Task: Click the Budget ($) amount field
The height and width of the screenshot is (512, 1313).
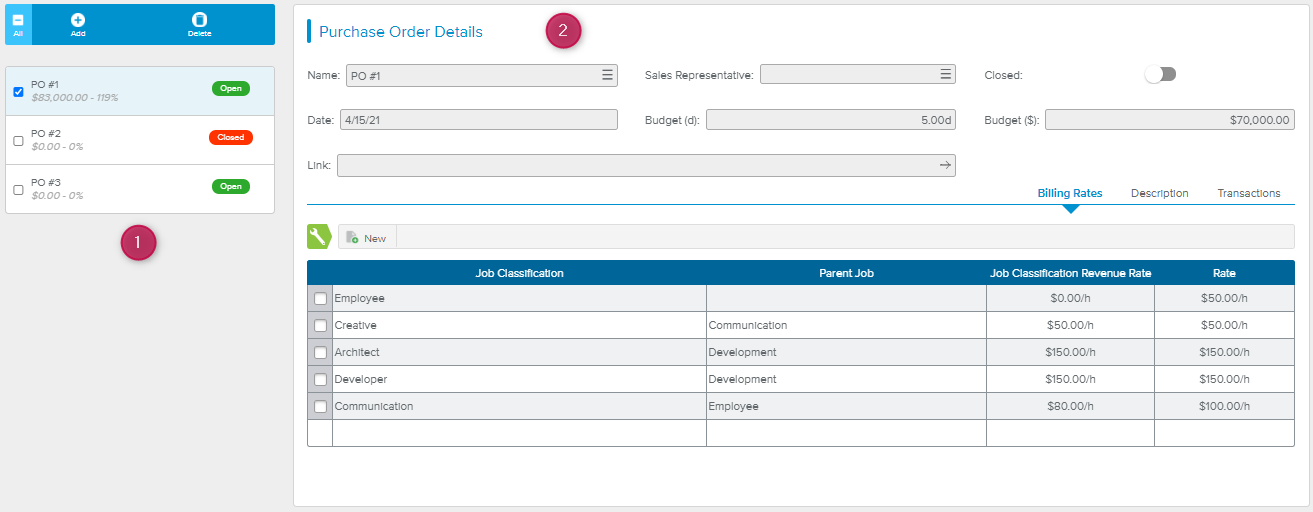Action: pyautogui.click(x=1169, y=120)
